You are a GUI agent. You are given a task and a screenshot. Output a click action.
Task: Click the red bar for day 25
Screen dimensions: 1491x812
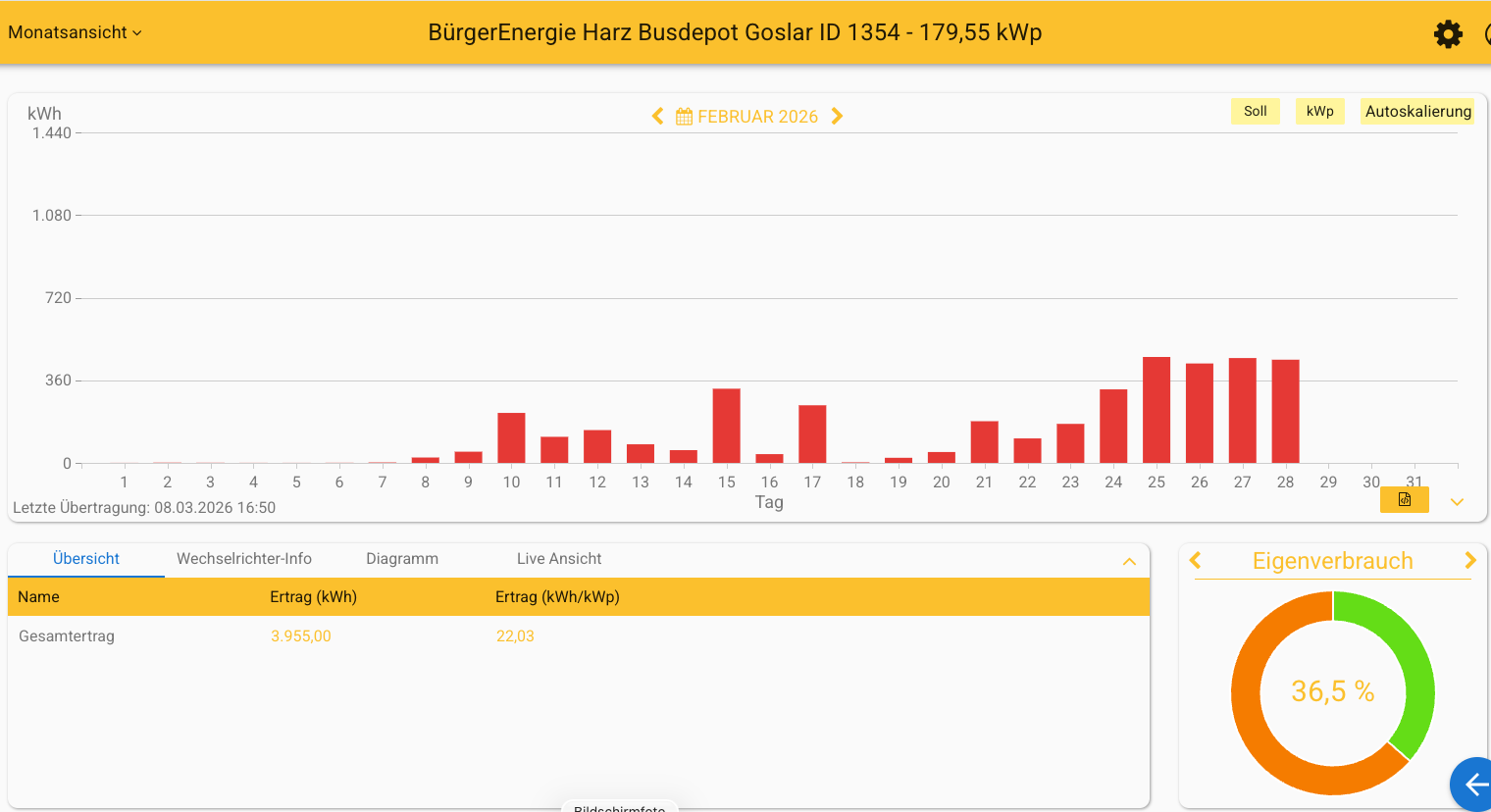click(x=1157, y=410)
